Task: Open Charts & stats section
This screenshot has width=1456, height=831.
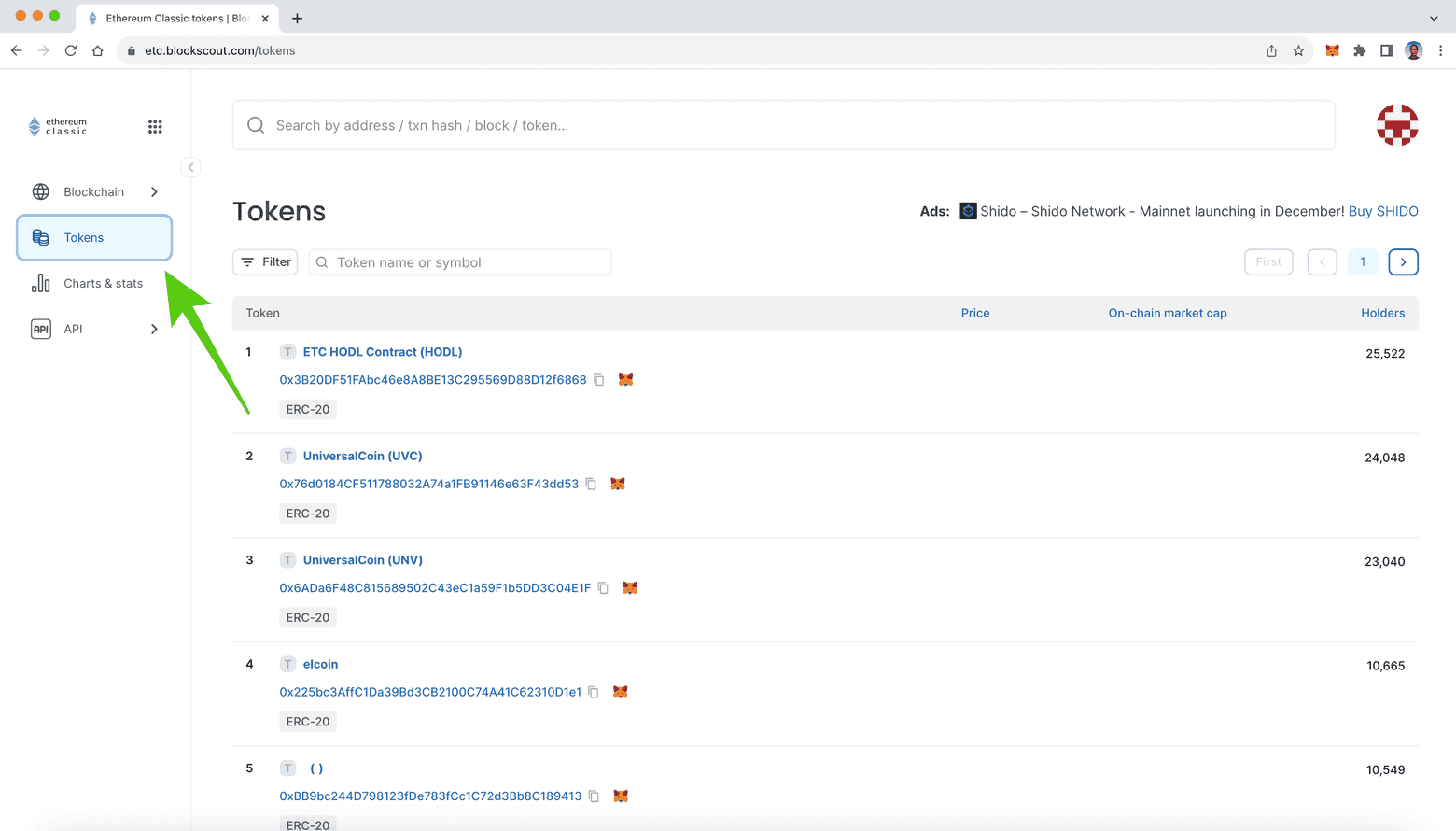Action: 103,284
